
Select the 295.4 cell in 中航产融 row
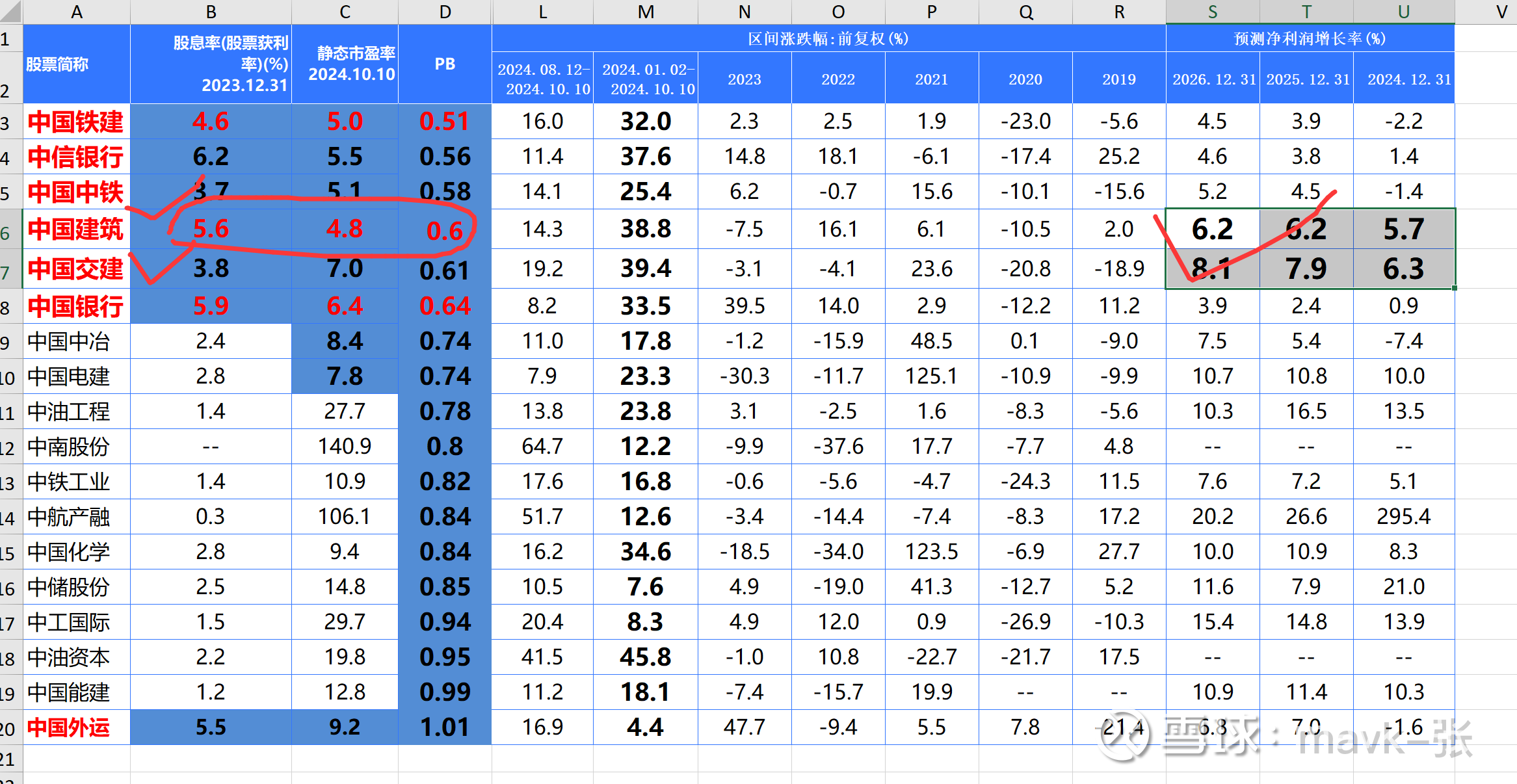coord(1404,517)
